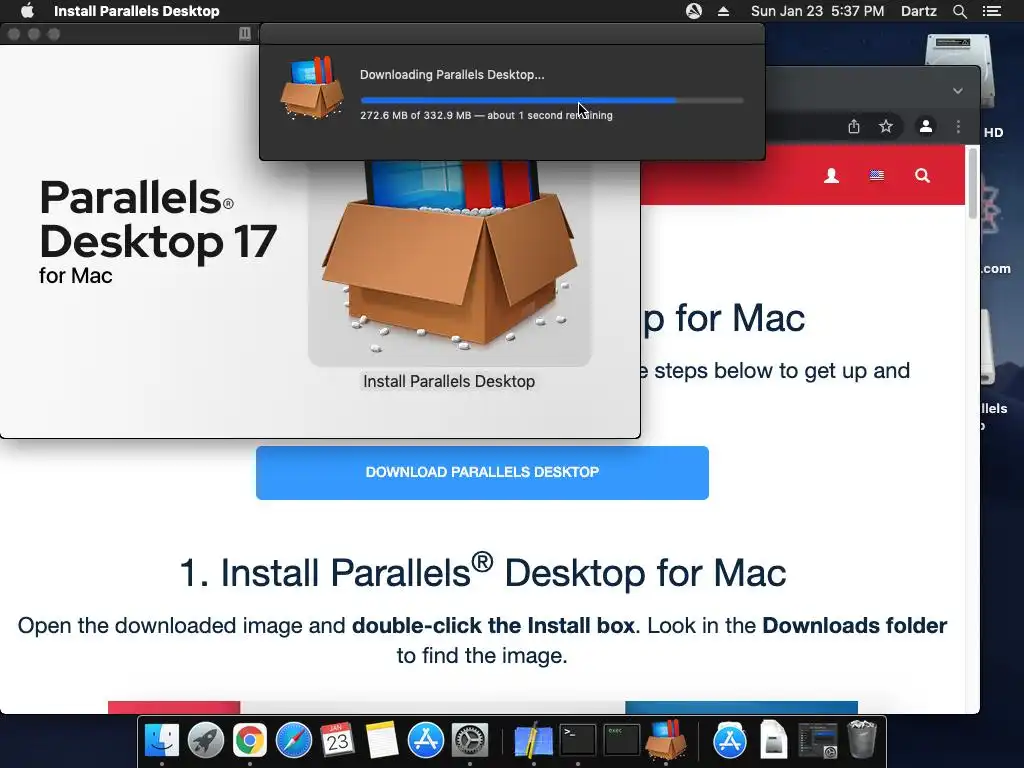Click 'Downloads folder' bold text
The width and height of the screenshot is (1024, 768).
pyautogui.click(x=854, y=626)
